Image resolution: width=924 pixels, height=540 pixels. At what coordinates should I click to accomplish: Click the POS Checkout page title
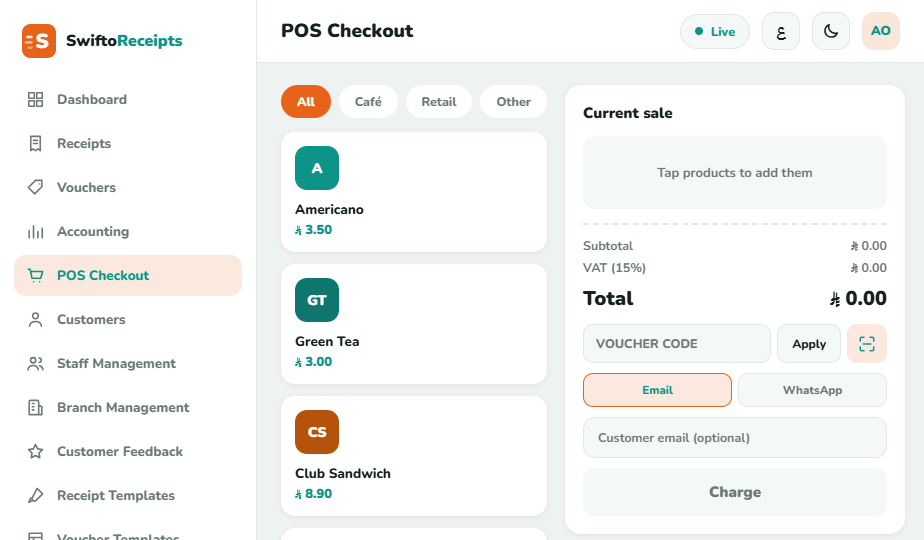(347, 31)
